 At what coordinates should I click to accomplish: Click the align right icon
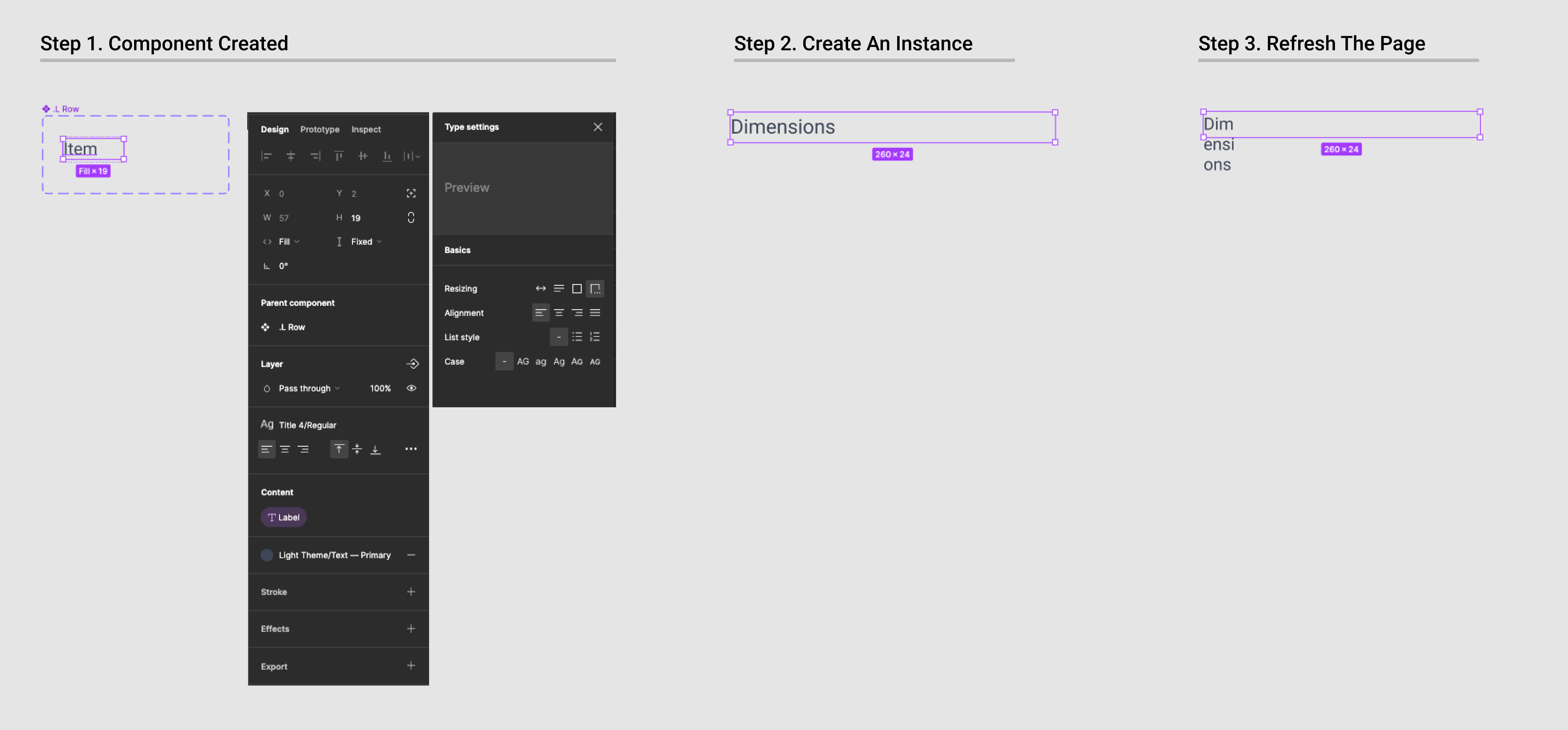tap(315, 156)
